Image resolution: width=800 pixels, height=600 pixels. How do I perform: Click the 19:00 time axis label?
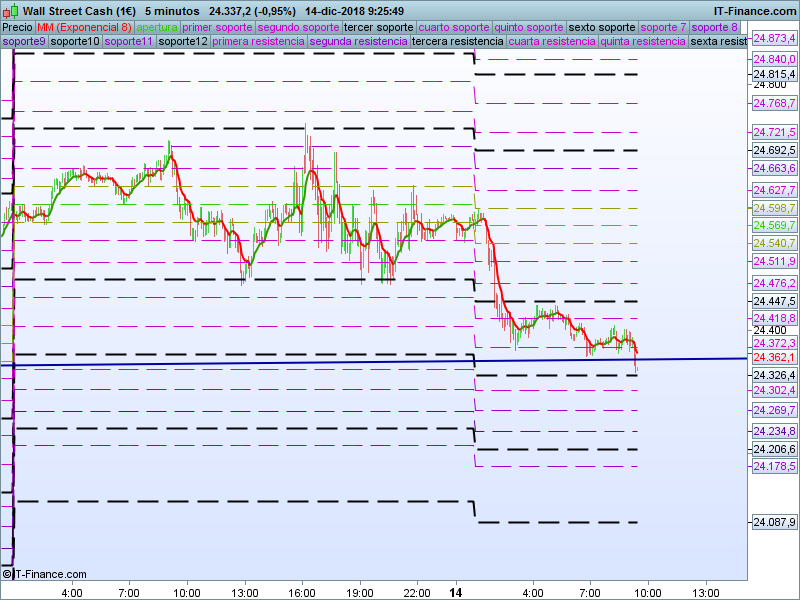point(360,593)
